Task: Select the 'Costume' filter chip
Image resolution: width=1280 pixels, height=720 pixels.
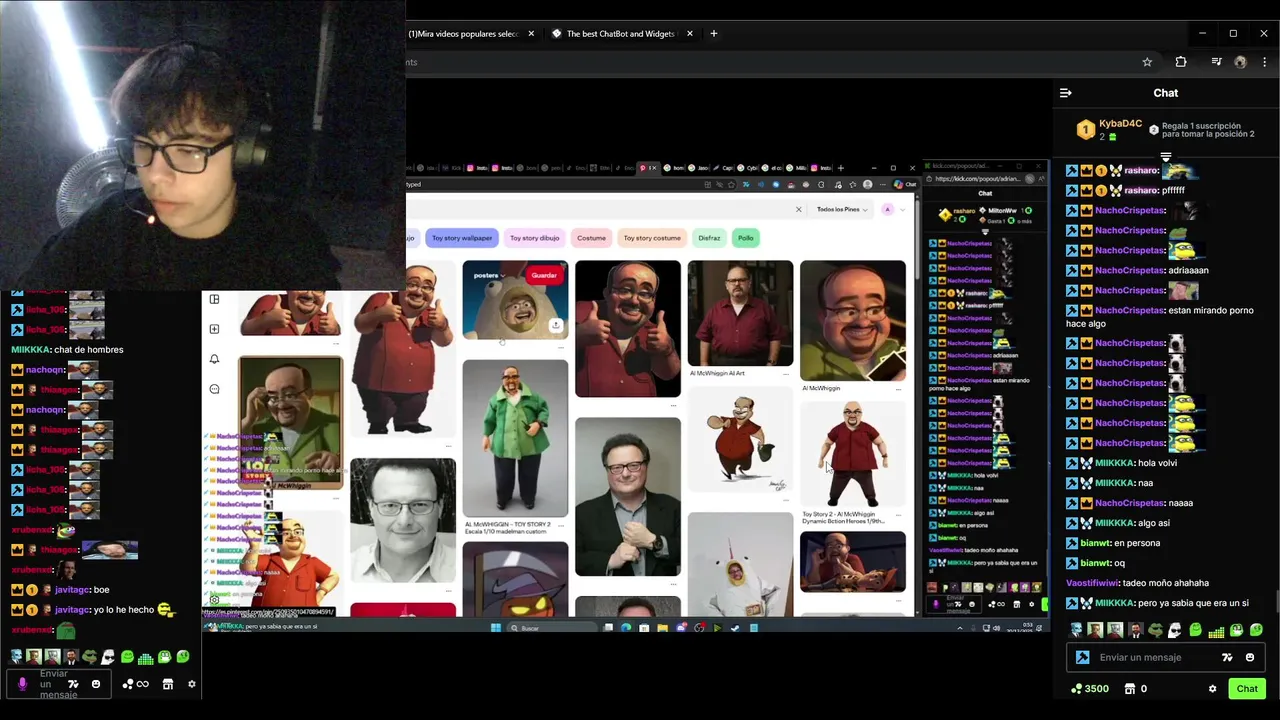Action: [x=591, y=238]
